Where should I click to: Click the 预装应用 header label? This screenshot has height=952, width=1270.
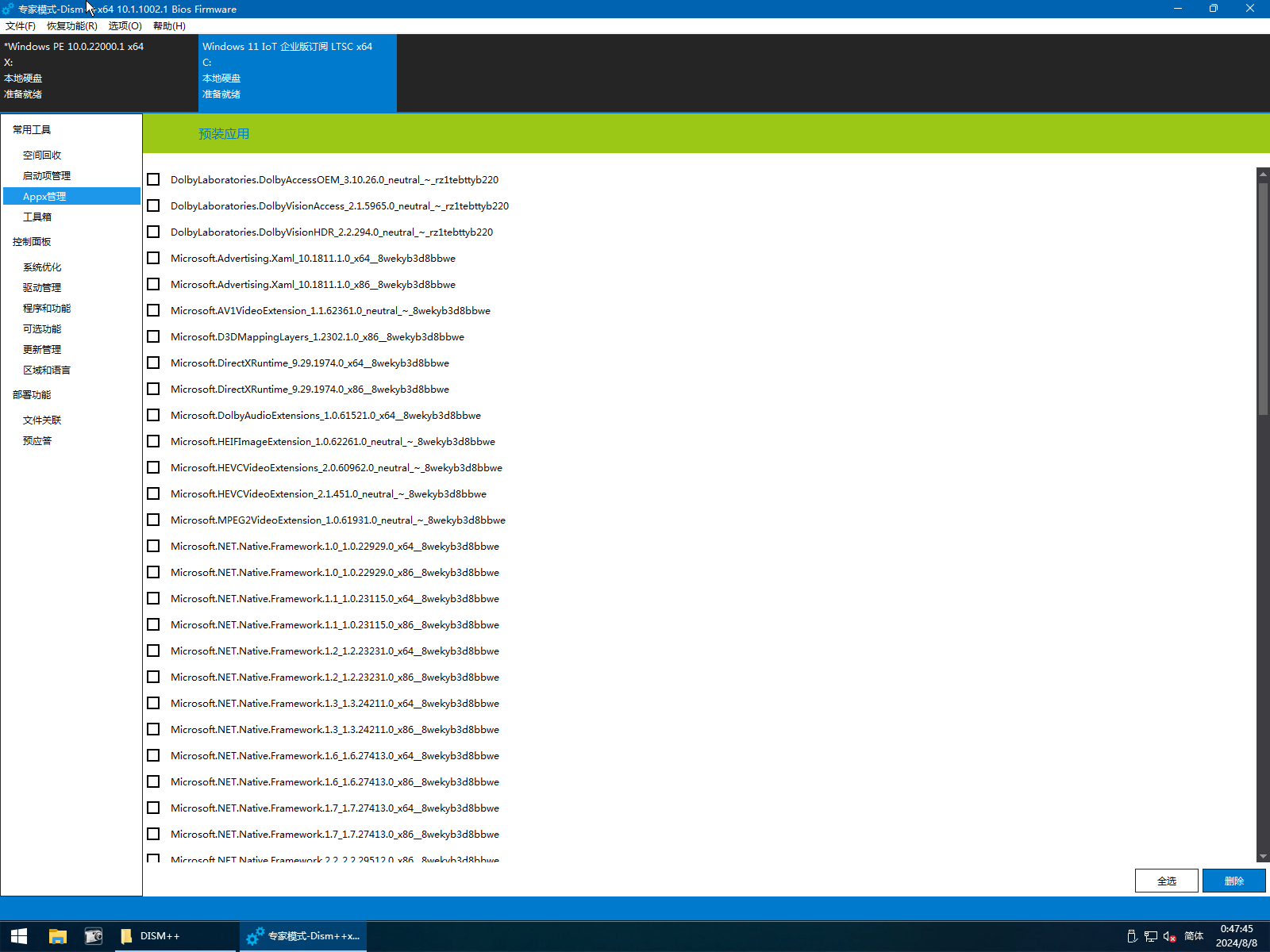pyautogui.click(x=224, y=134)
